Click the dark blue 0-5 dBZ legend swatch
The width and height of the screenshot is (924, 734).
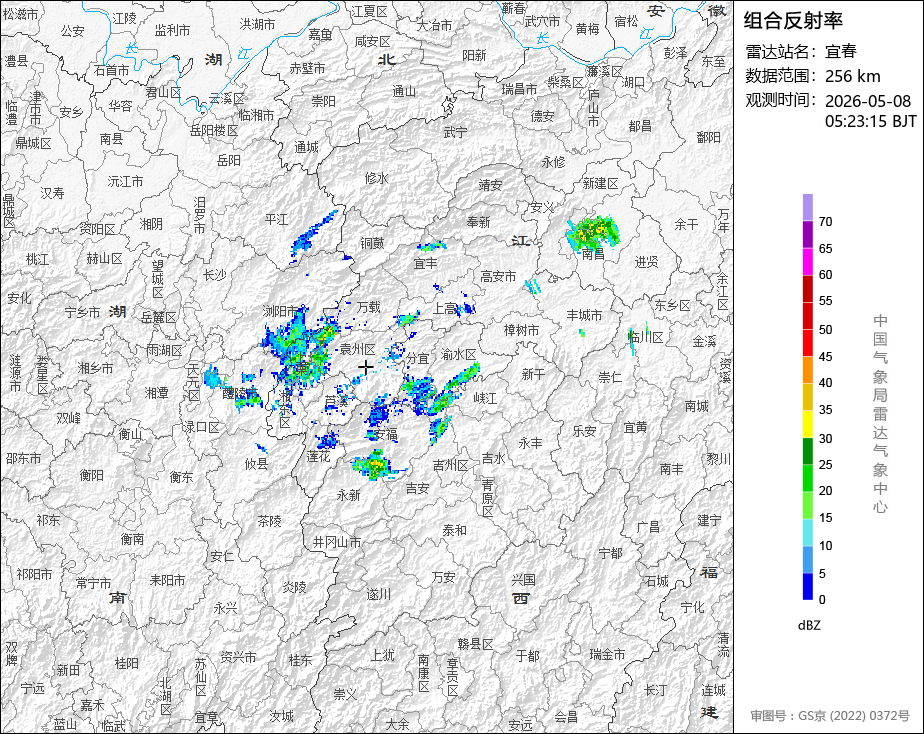[807, 586]
